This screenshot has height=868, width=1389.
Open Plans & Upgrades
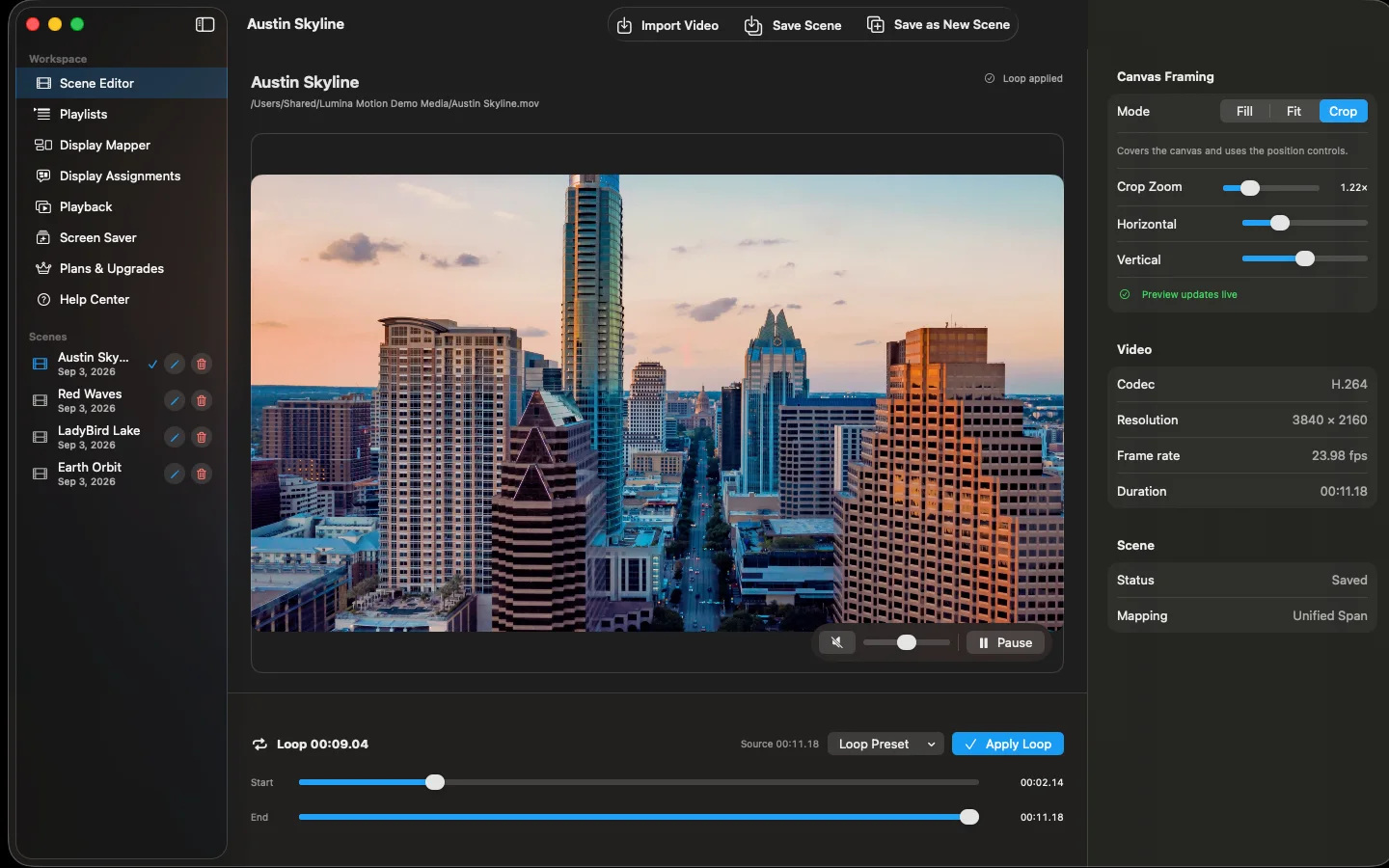pyautogui.click(x=122, y=268)
